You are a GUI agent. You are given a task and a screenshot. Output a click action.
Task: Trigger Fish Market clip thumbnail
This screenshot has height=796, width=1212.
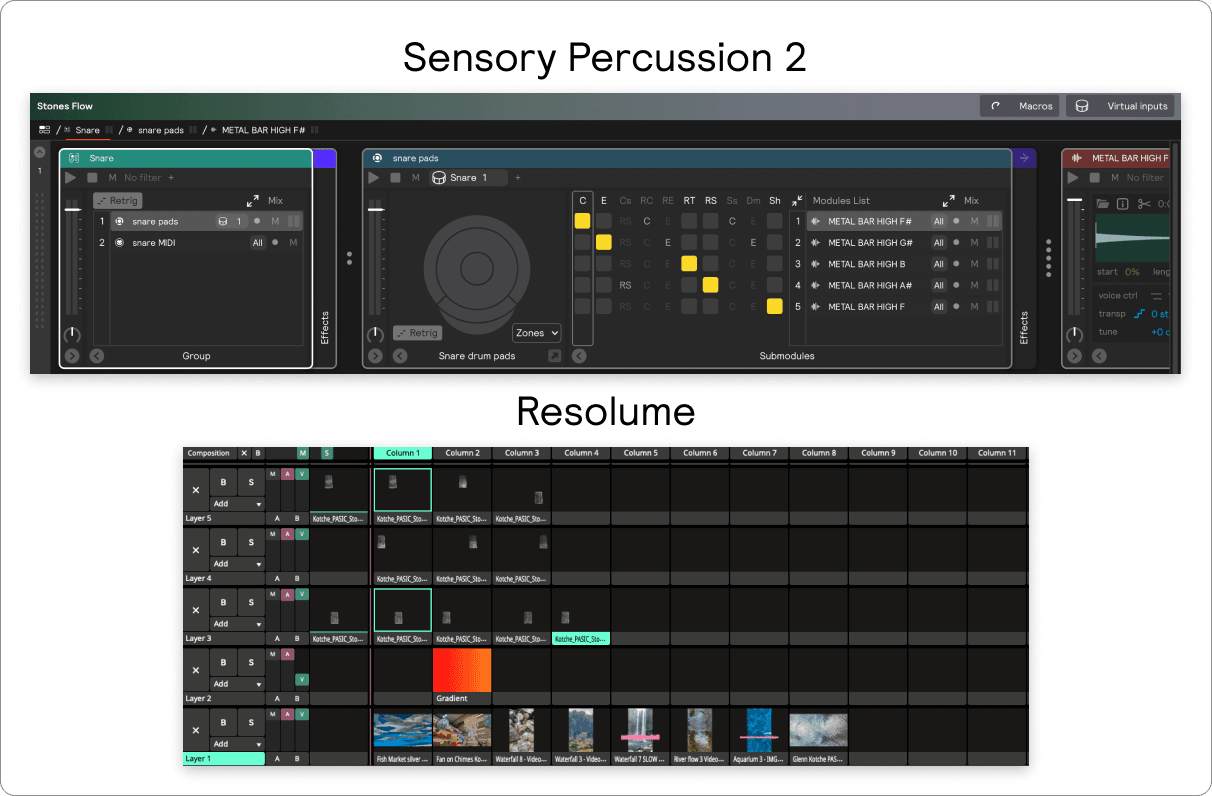pyautogui.click(x=402, y=730)
